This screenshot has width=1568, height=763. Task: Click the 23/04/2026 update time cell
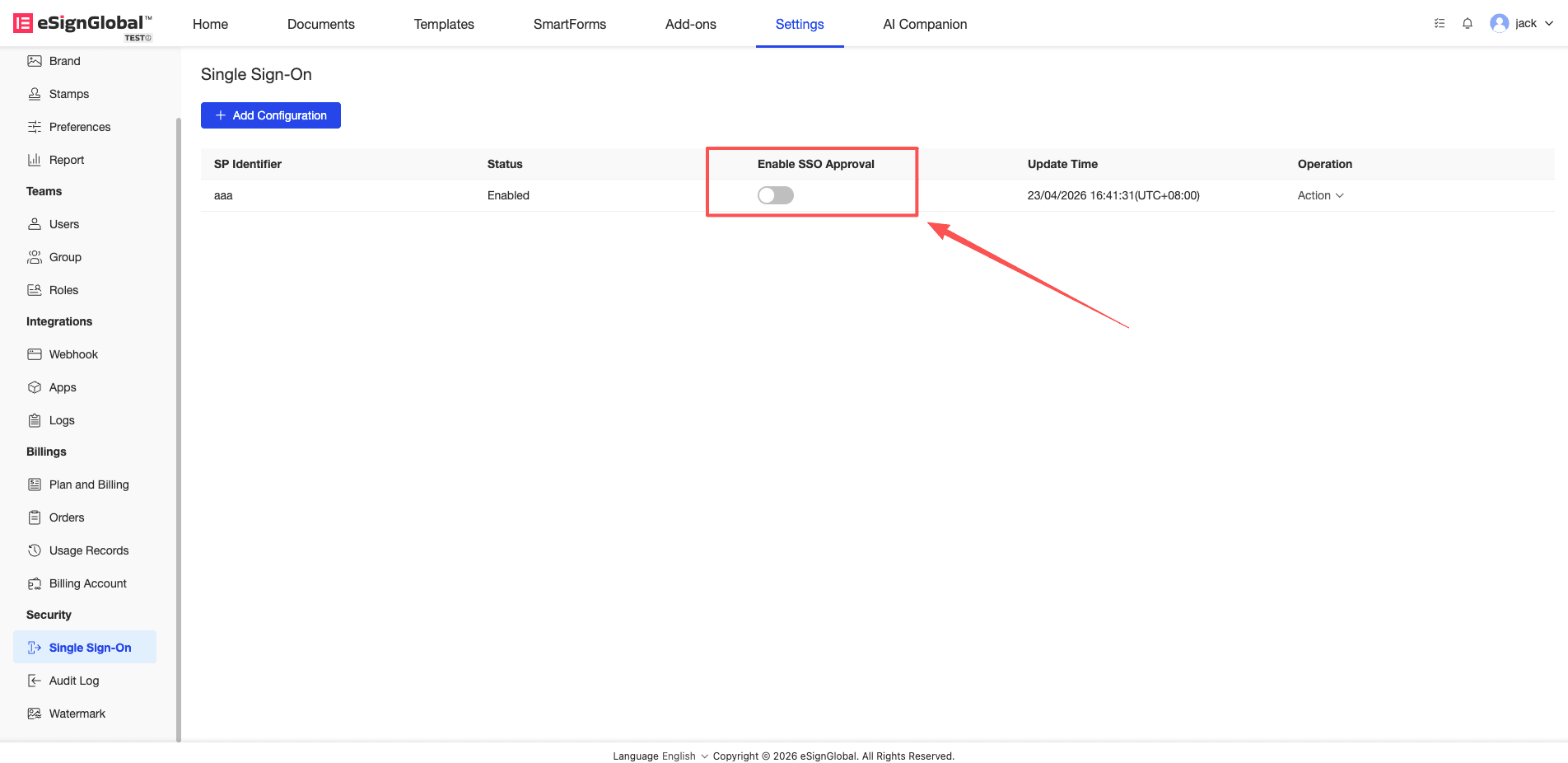click(1113, 195)
